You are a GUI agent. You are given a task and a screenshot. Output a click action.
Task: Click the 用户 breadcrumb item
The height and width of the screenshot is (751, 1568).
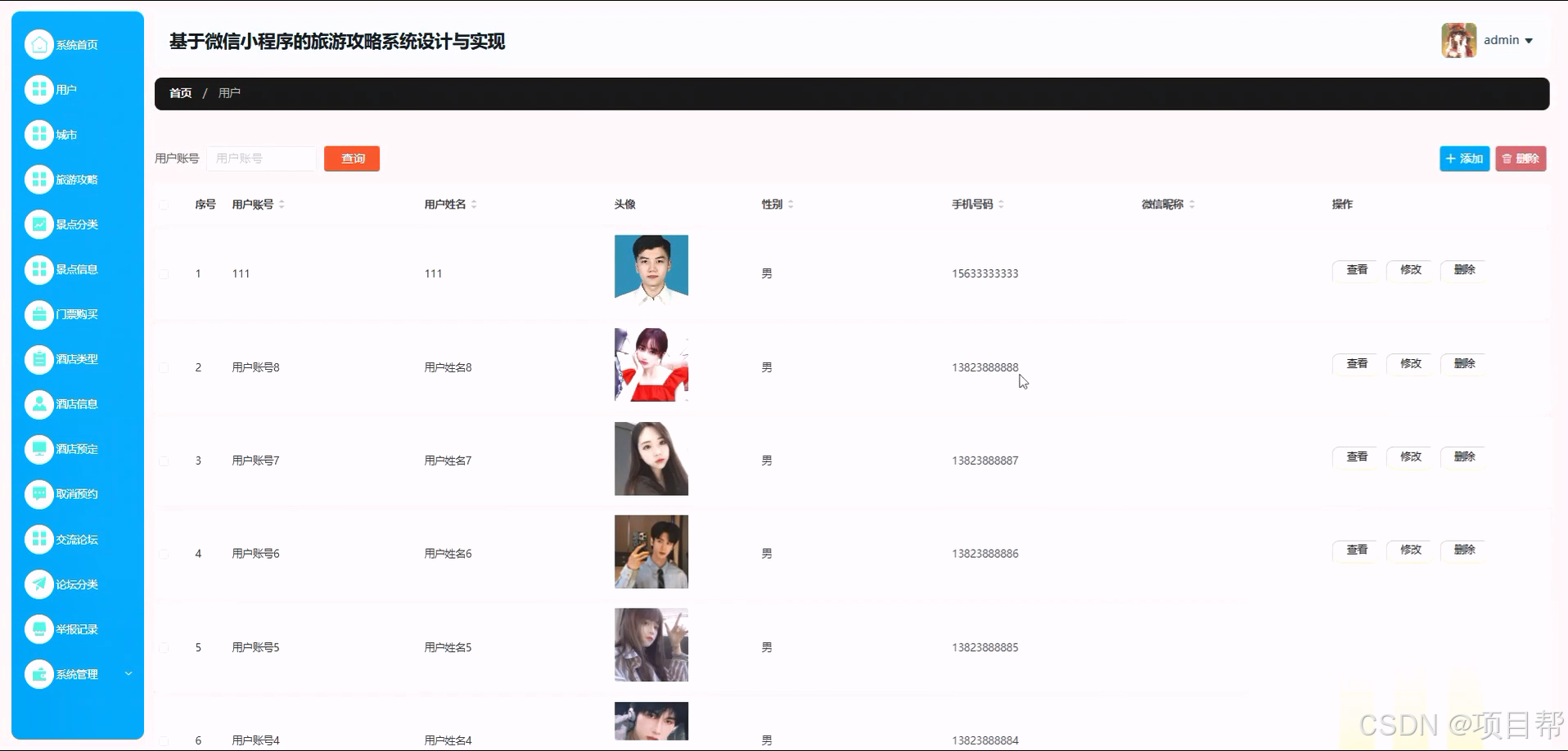tap(229, 93)
